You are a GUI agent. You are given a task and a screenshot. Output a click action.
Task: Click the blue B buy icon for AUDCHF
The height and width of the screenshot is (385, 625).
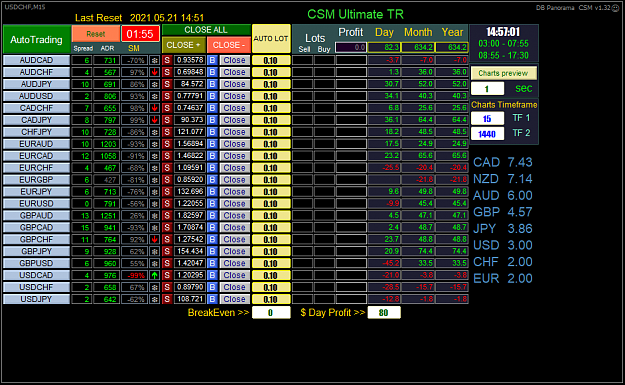click(x=212, y=72)
